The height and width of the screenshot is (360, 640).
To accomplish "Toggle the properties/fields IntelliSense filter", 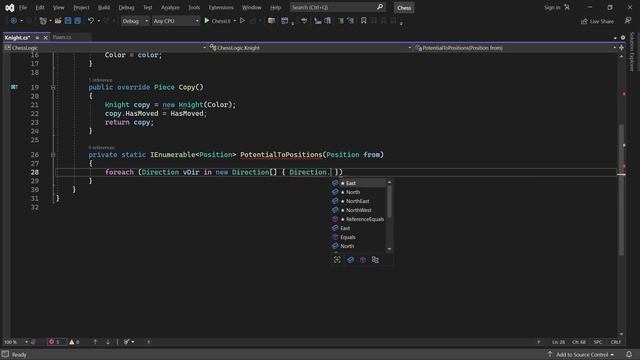I will 351,260.
